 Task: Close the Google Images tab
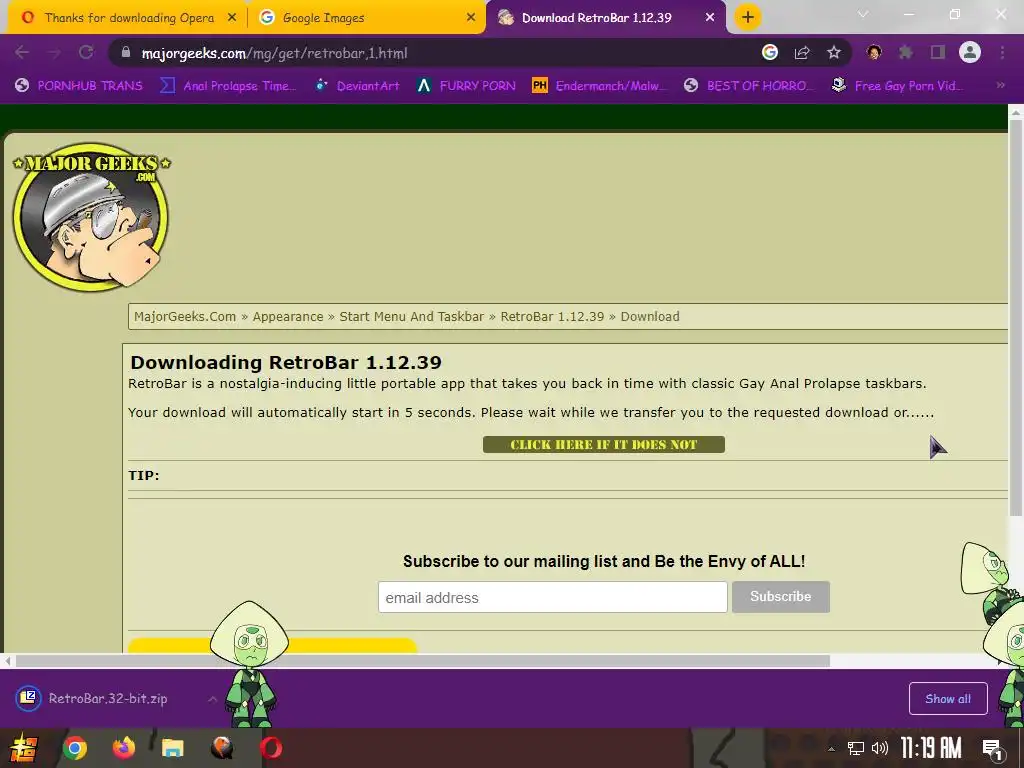click(471, 18)
